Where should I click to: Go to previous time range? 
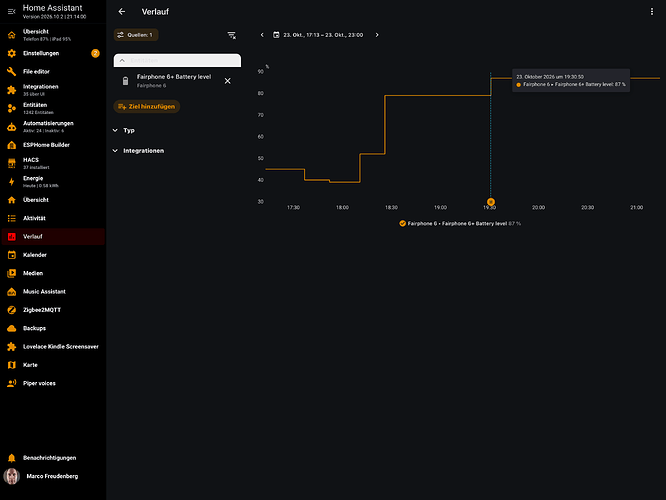(262, 35)
